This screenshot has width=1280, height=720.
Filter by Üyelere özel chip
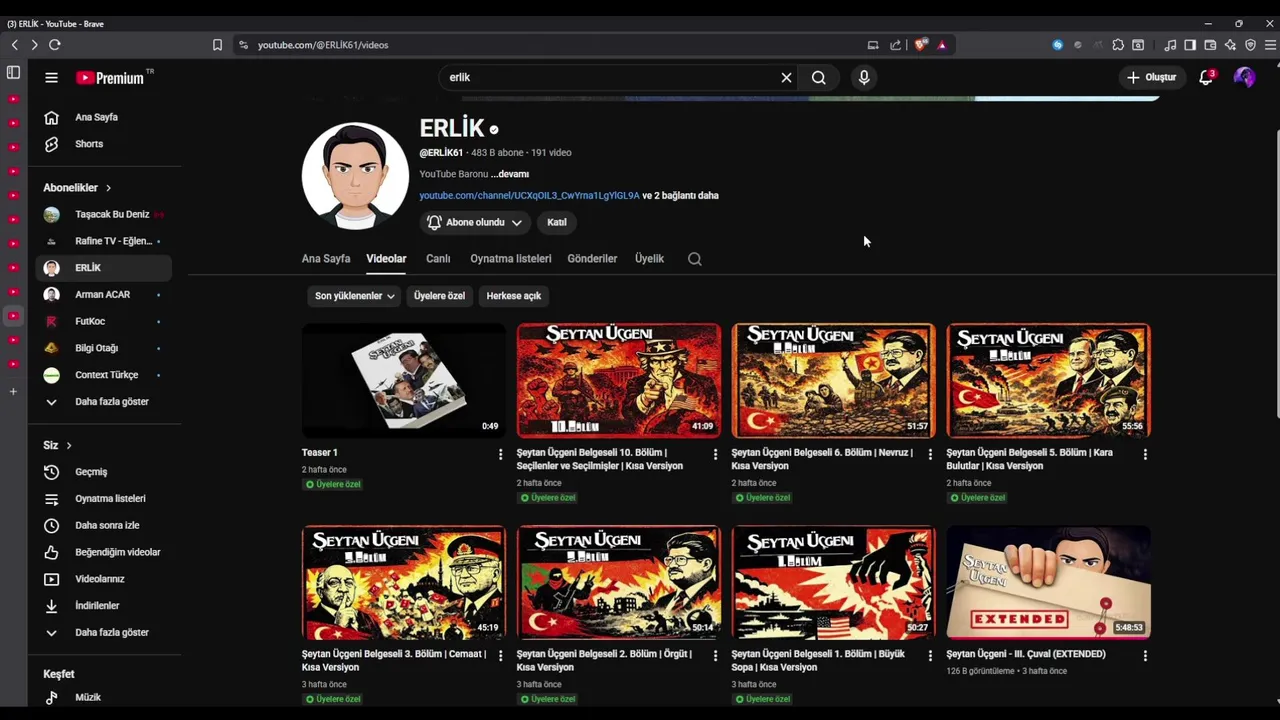(440, 296)
